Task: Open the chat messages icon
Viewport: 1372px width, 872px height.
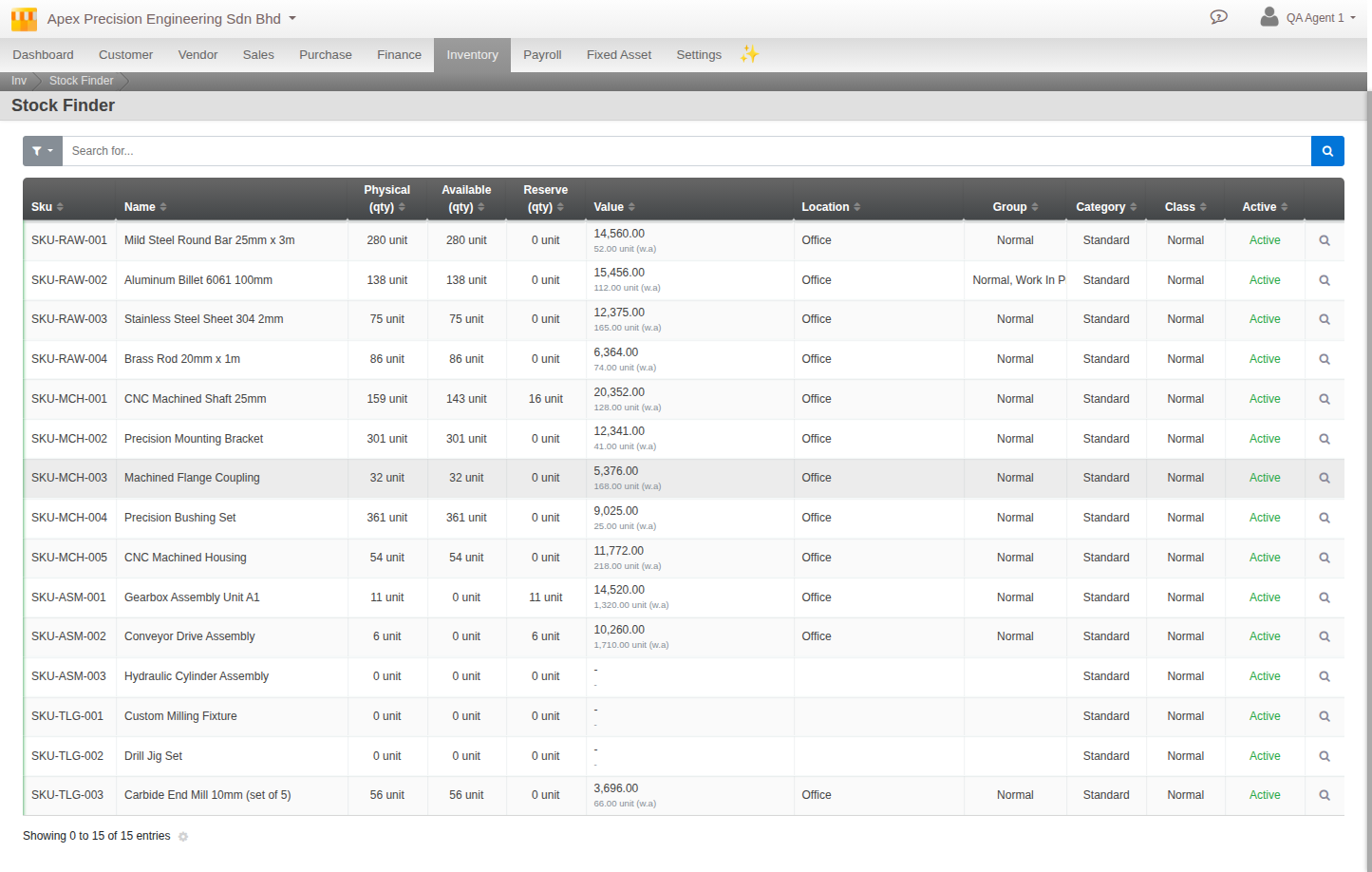Action: [1218, 17]
